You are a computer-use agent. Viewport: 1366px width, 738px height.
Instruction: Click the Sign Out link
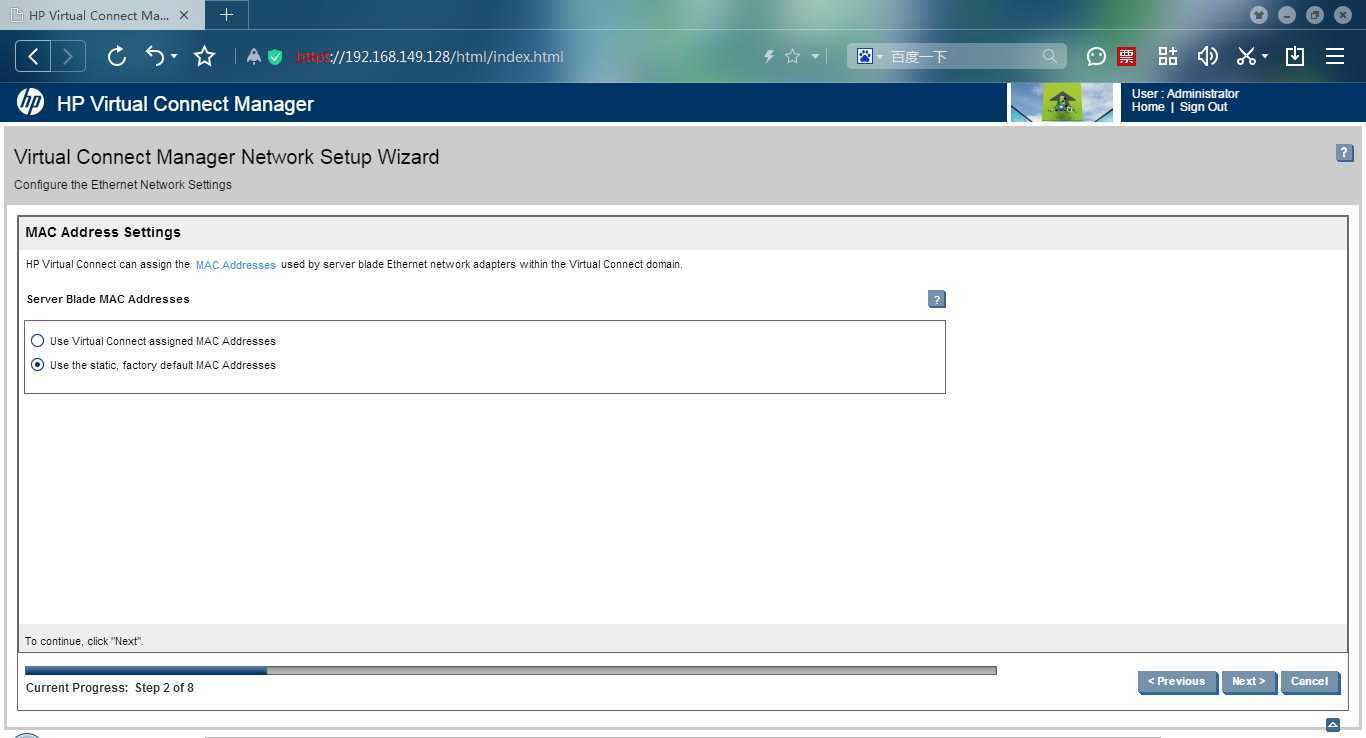coord(1203,107)
